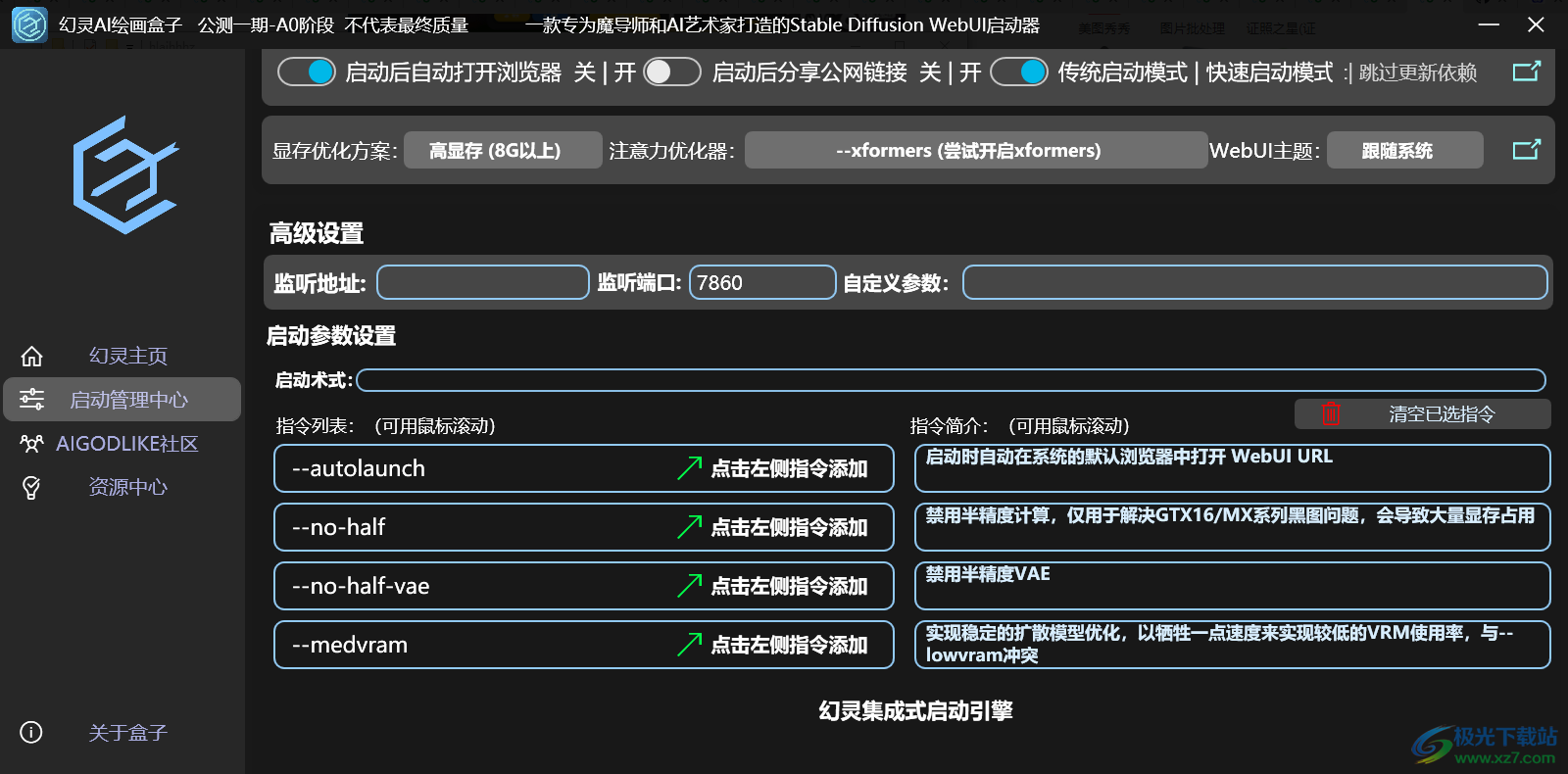Select the --medvram command text
The image size is (1568, 774).
tap(350, 645)
